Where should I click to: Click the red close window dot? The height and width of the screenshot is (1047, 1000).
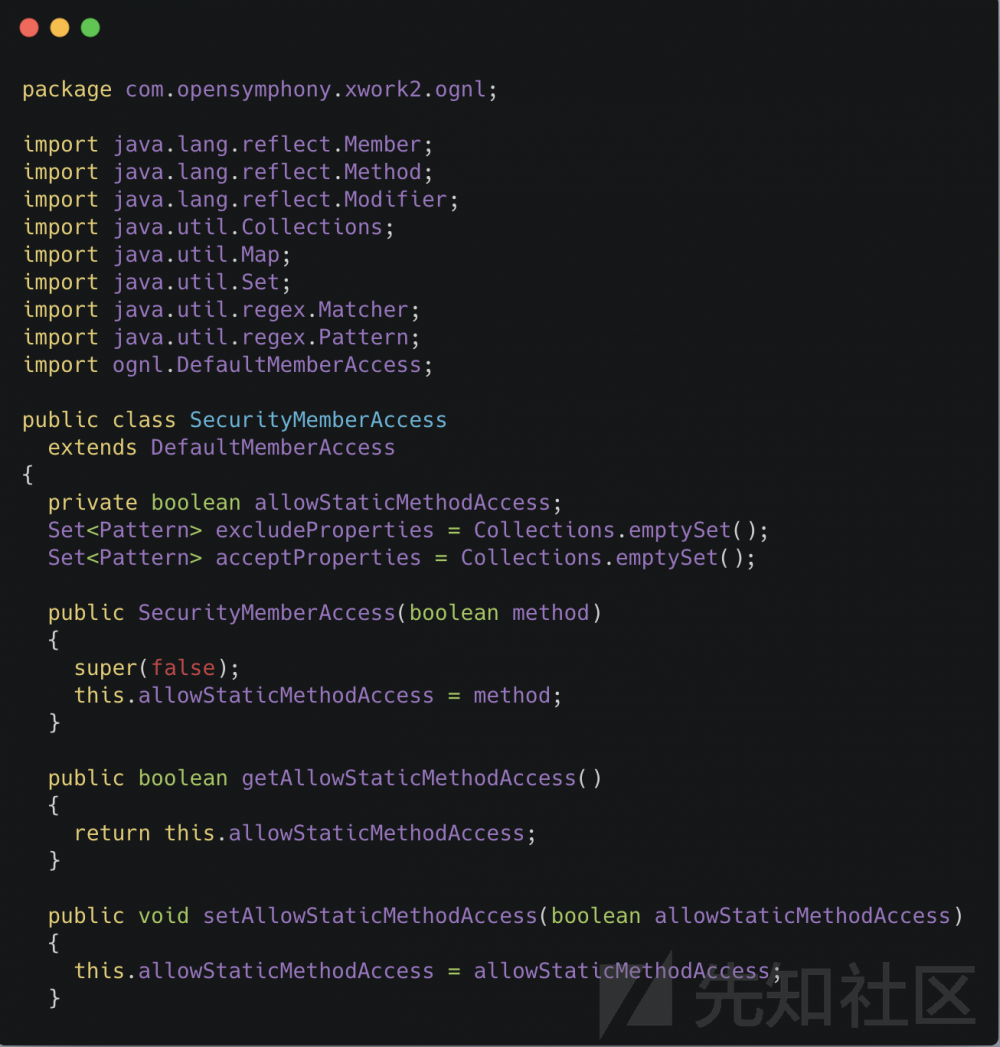(x=29, y=27)
